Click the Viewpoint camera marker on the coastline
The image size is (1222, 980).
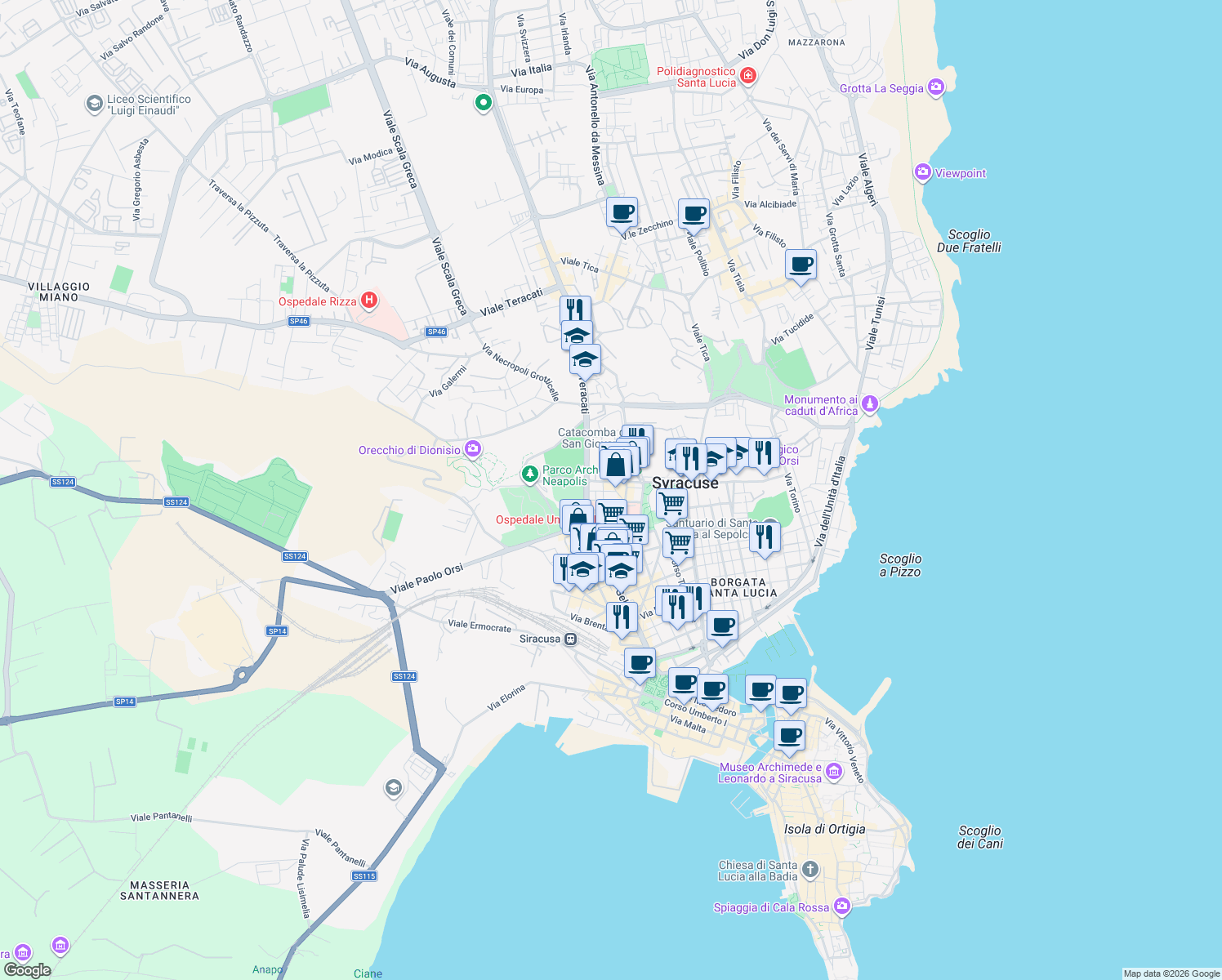point(924,171)
